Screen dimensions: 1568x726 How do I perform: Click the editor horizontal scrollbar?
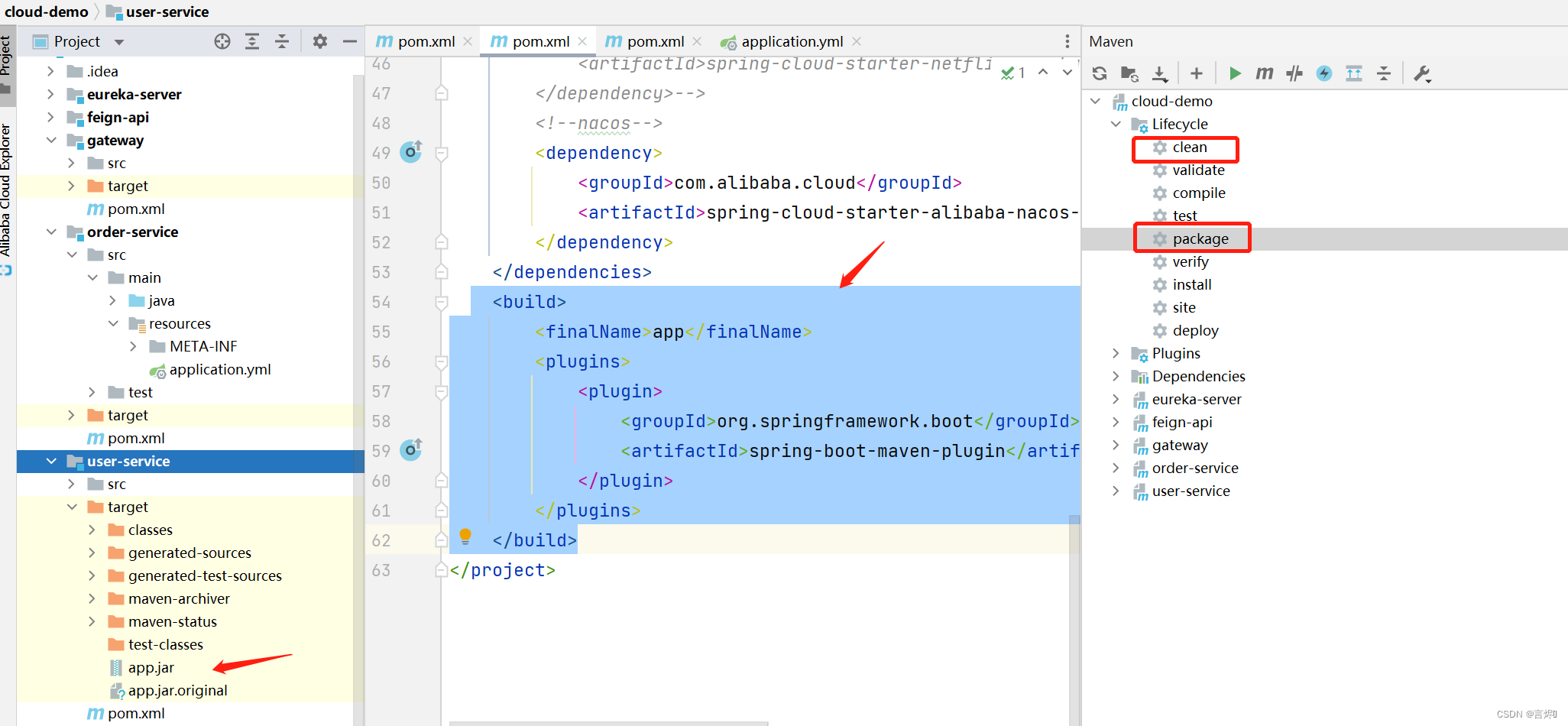608,723
